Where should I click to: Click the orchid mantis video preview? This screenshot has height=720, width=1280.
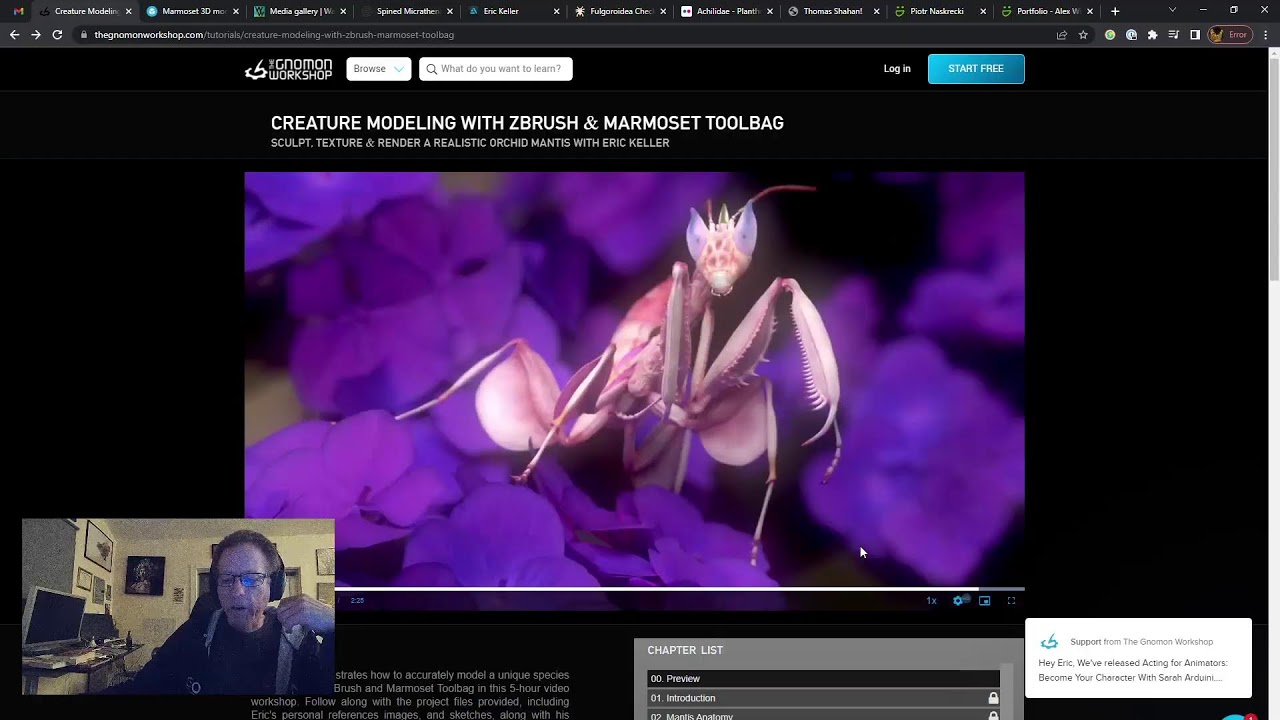(634, 379)
